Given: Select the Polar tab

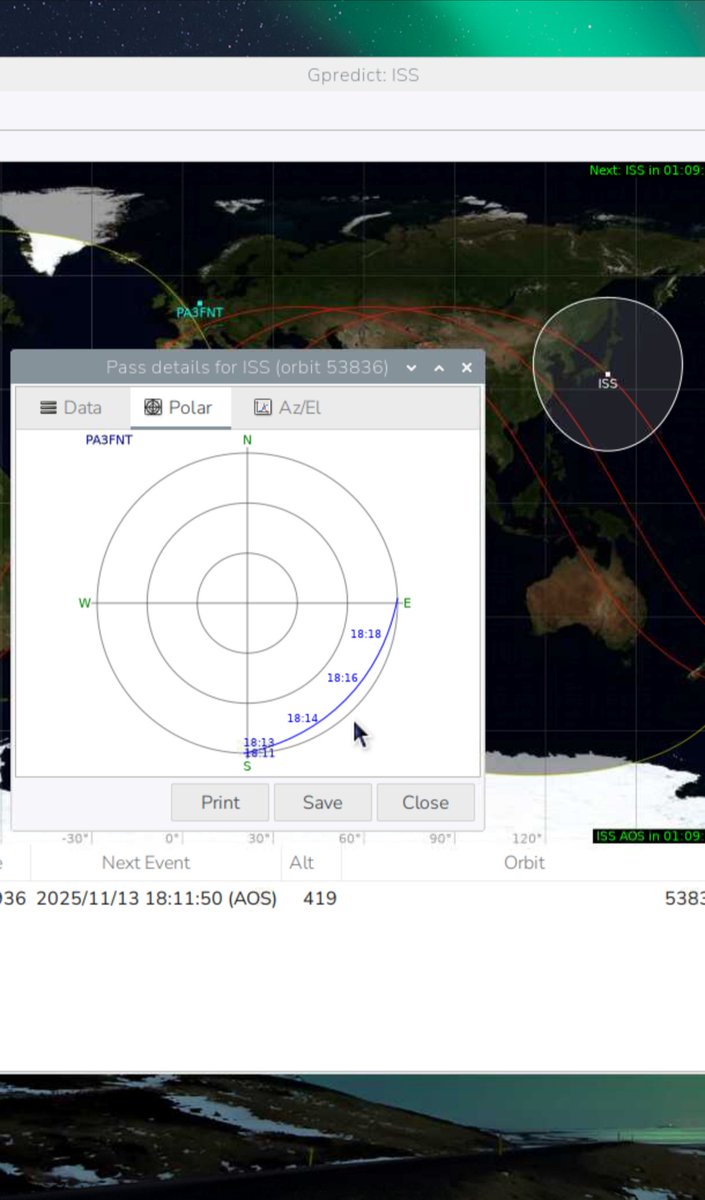Looking at the screenshot, I should pos(180,408).
